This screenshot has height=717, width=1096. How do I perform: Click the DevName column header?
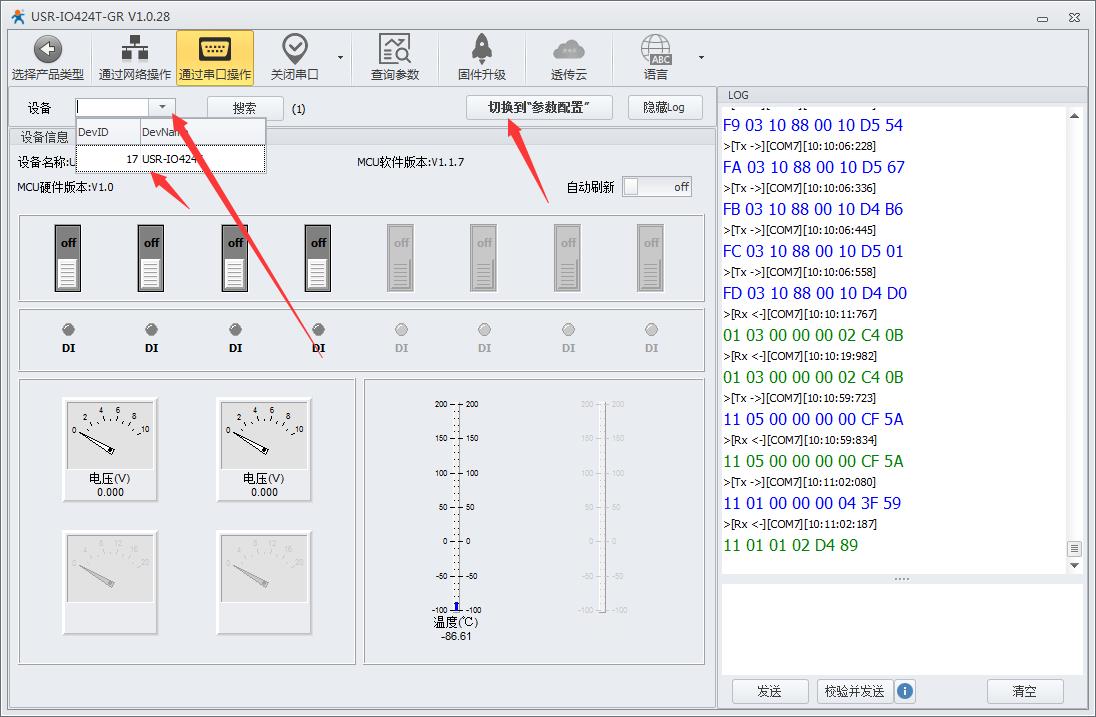pyautogui.click(x=203, y=132)
